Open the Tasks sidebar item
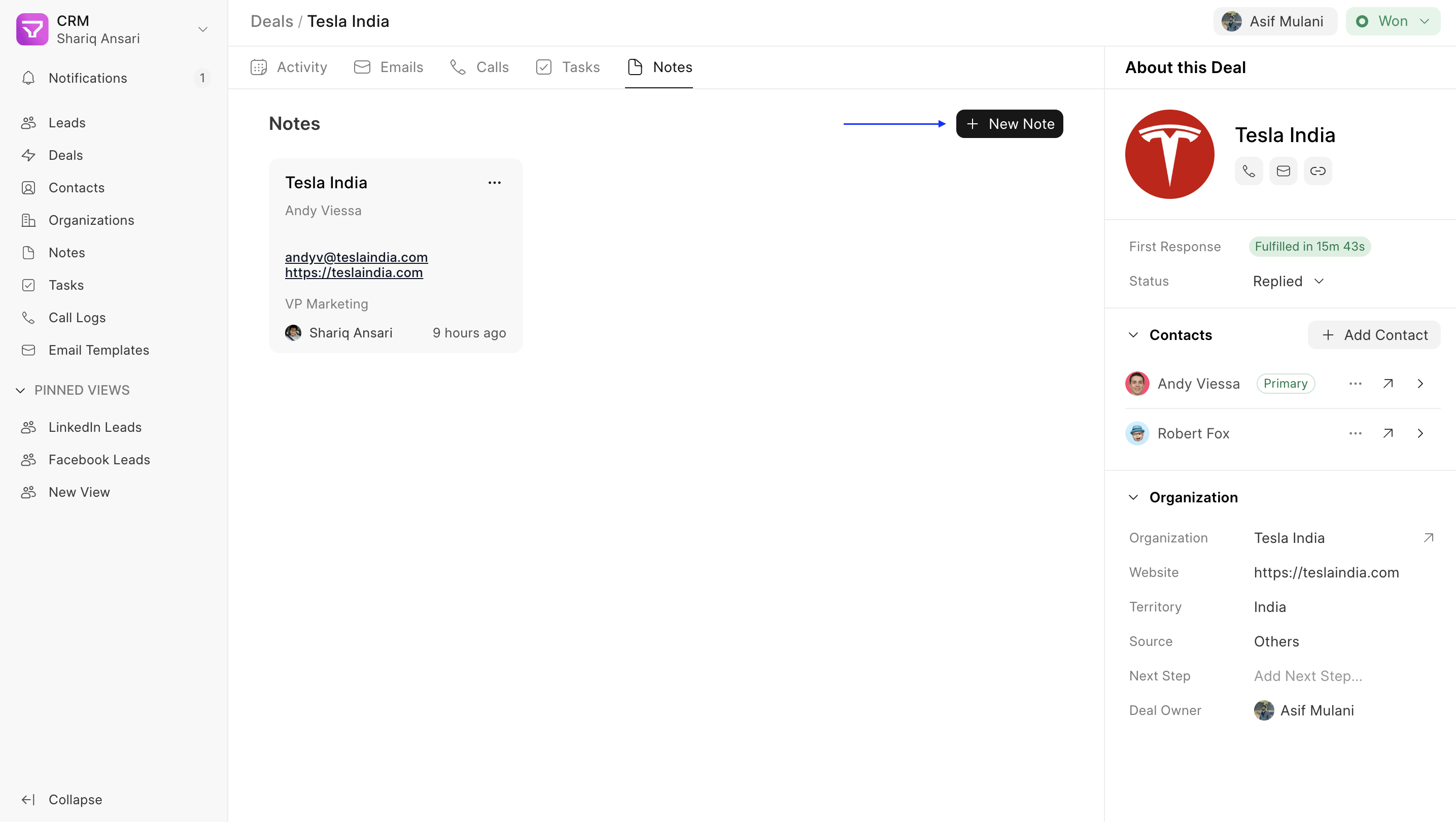1456x822 pixels. (x=114, y=285)
